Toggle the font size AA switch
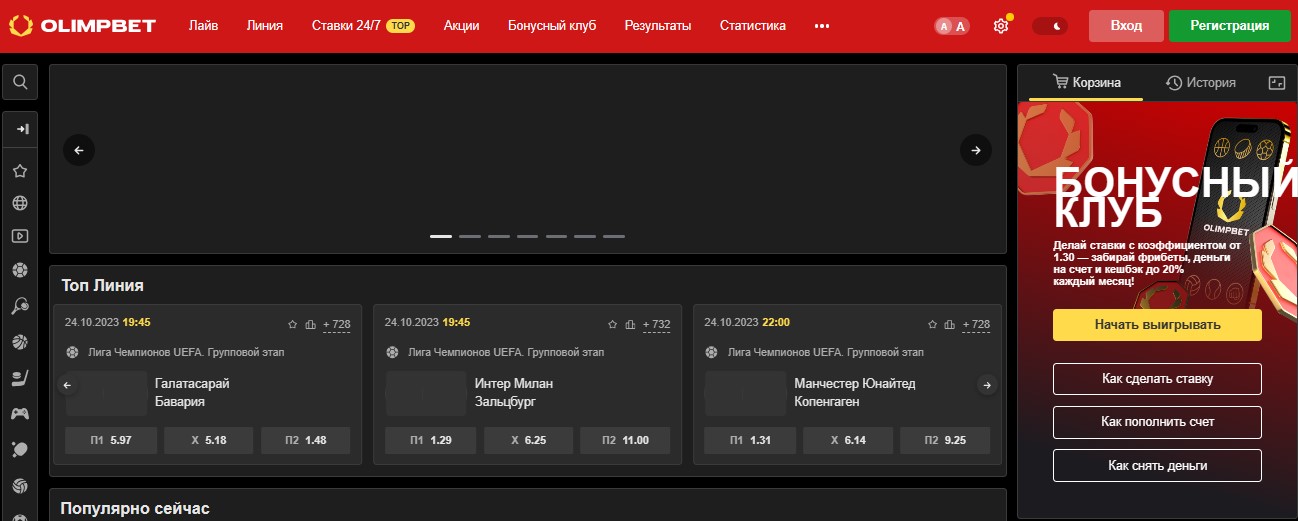This screenshot has height=521, width=1298. (x=951, y=26)
